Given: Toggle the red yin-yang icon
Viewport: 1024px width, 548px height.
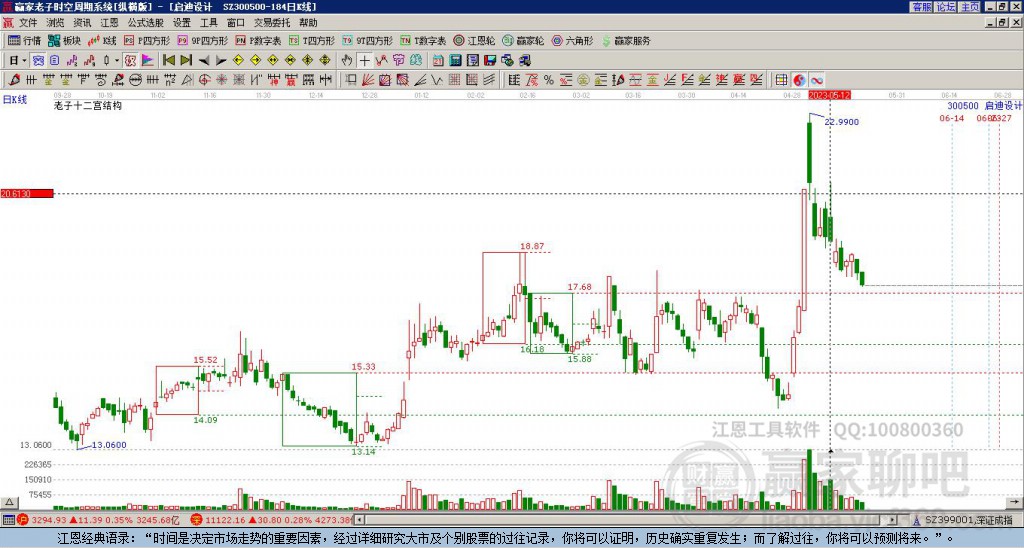Looking at the screenshot, I should 799,80.
